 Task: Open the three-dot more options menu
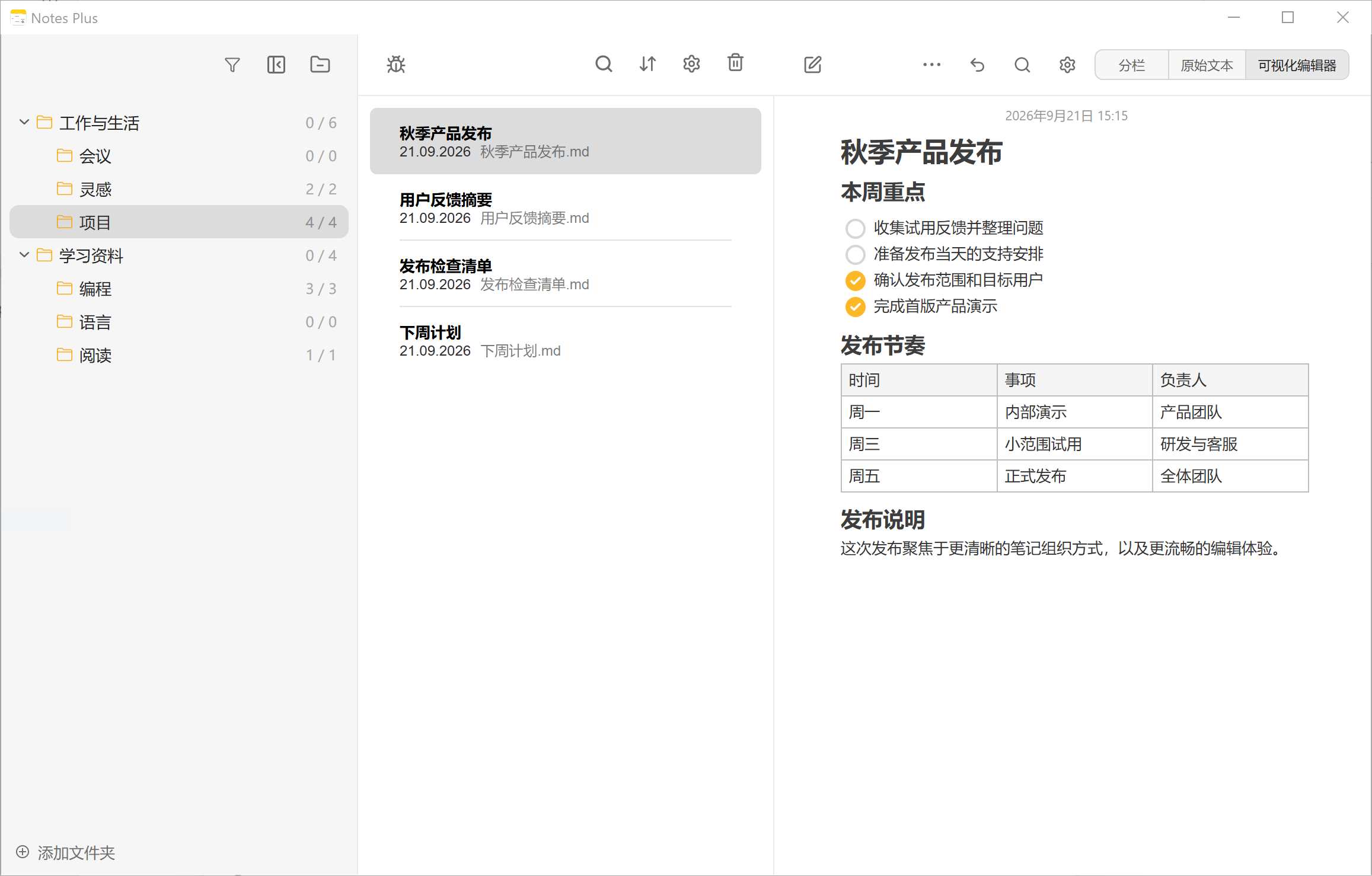click(x=932, y=65)
